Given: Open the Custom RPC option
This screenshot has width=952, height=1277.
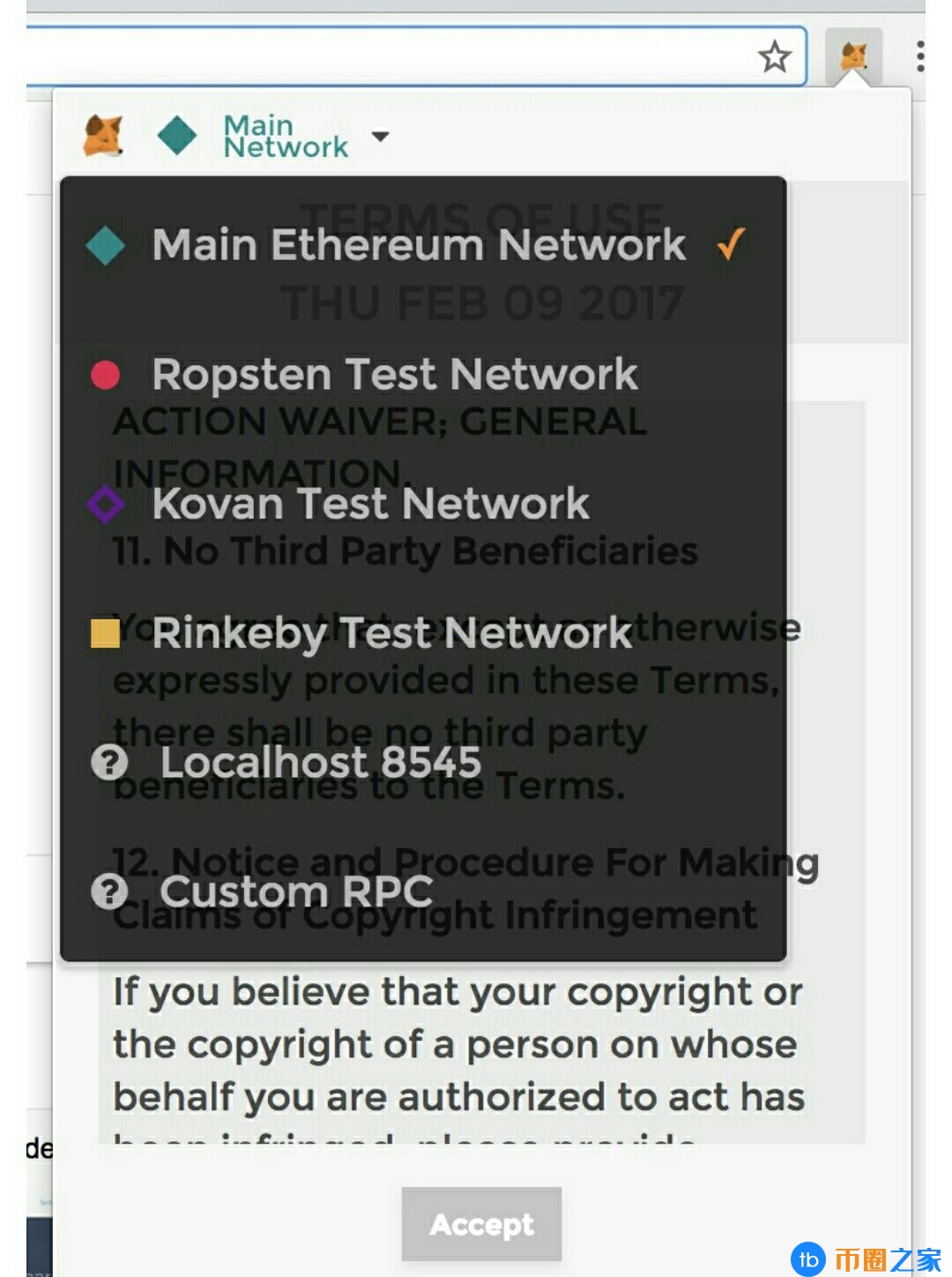Looking at the screenshot, I should (296, 892).
